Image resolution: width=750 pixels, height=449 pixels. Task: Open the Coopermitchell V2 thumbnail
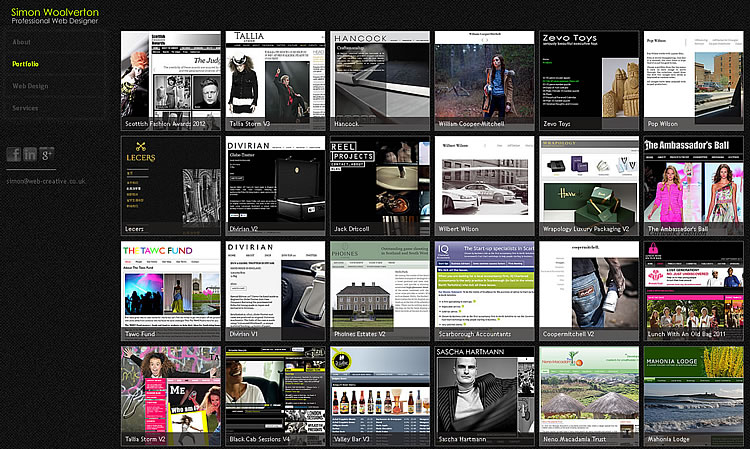[x=589, y=291]
